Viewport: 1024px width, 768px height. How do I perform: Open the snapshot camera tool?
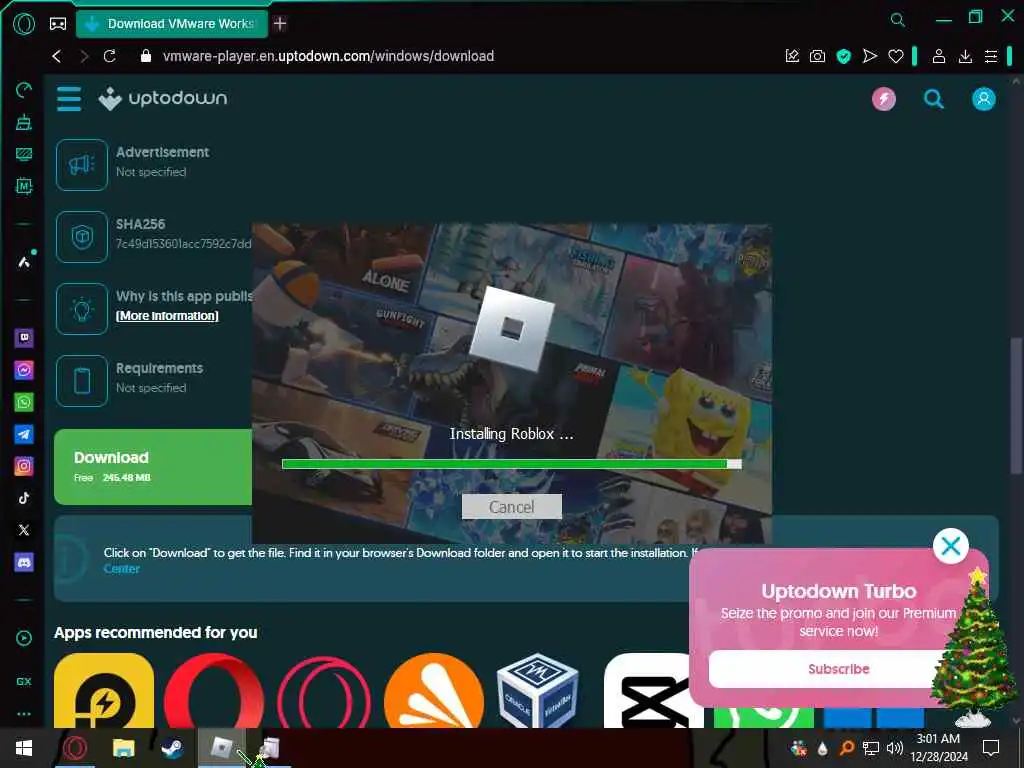tap(817, 56)
